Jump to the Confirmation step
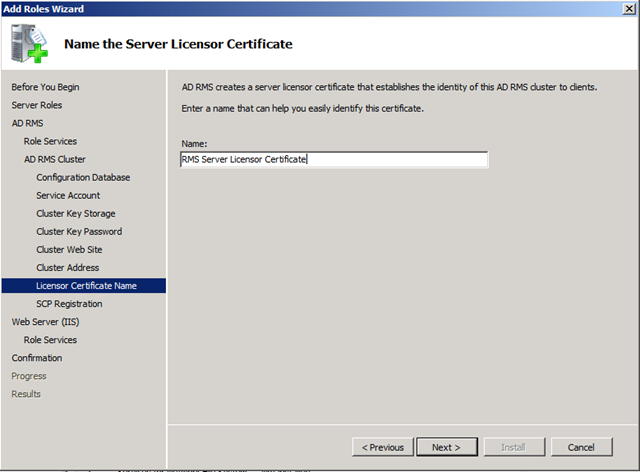Screen dimensions: 640x472 point(37,358)
